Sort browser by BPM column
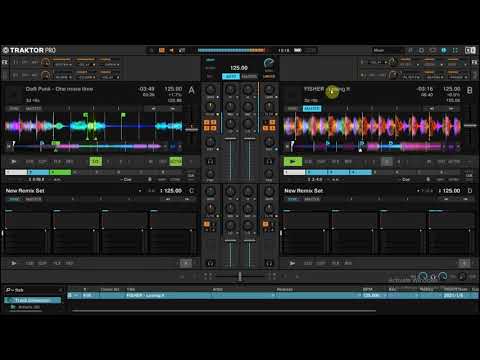 click(368, 289)
